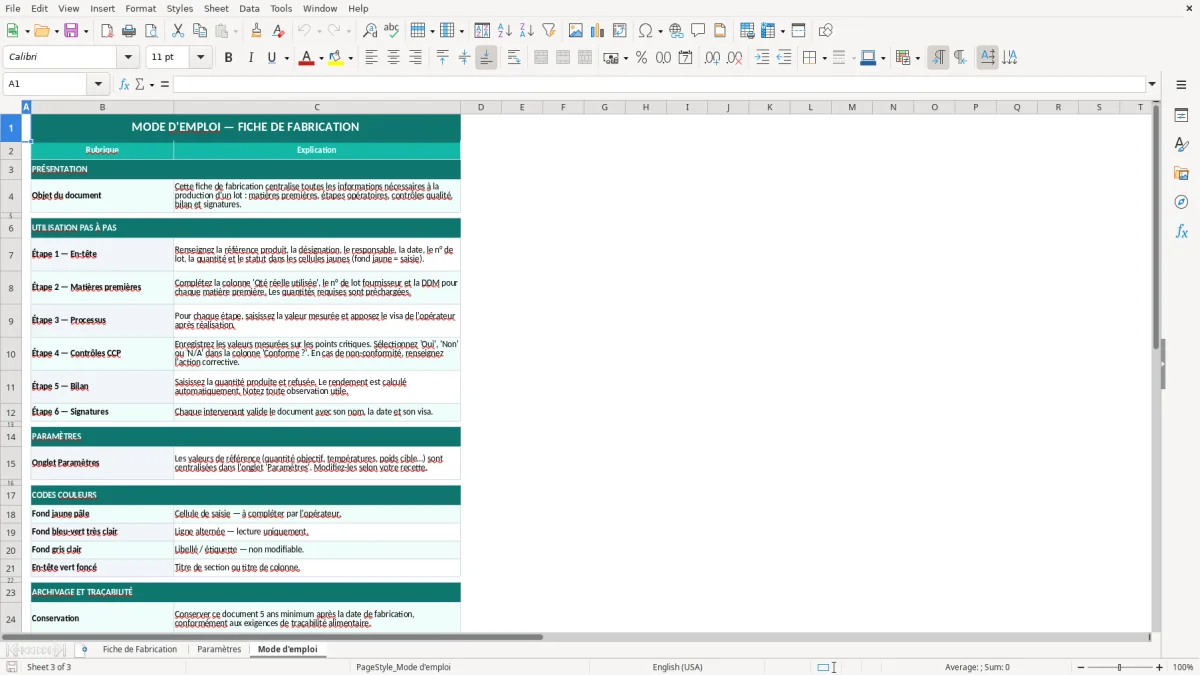This screenshot has width=1200, height=675.
Task: Cut the selection with scissors icon
Action: click(x=178, y=31)
